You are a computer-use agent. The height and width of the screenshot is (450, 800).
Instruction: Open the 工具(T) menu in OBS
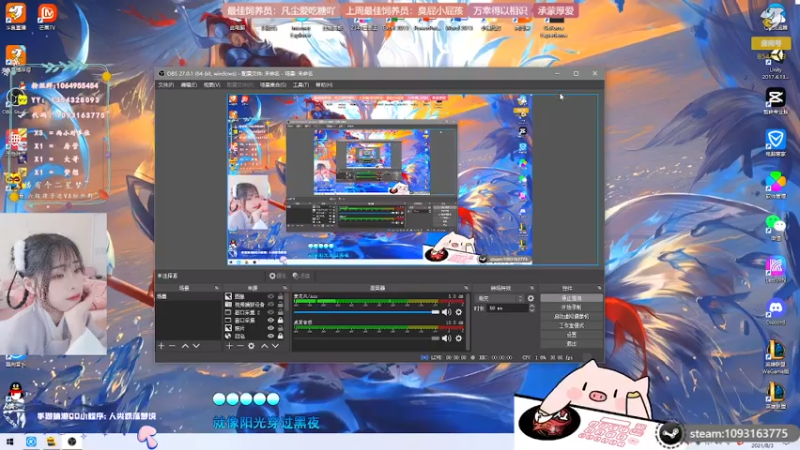pos(301,85)
